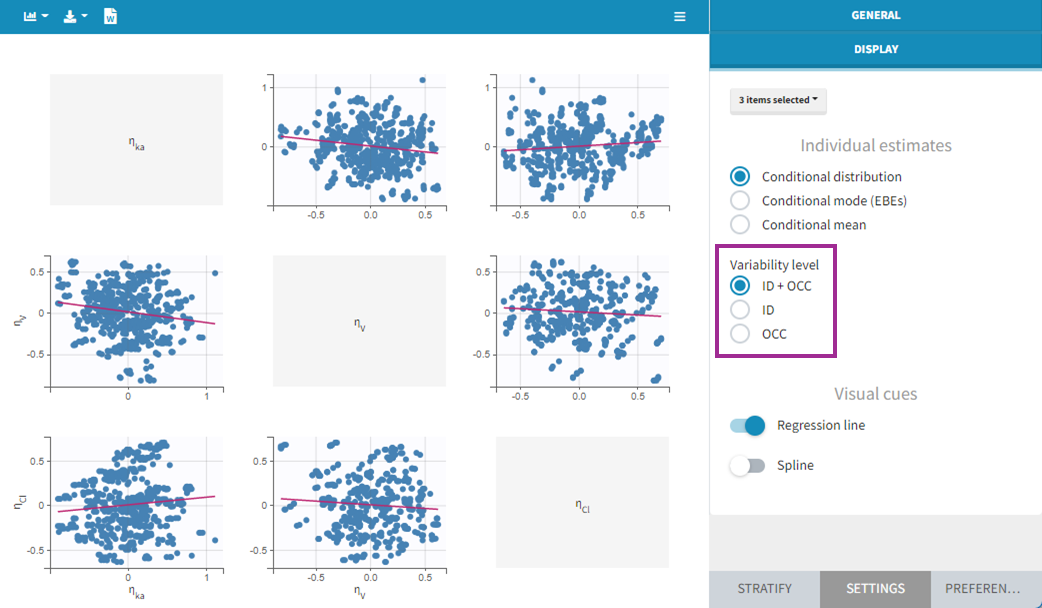Disable the Regression line toggle
1042x608 pixels.
[x=748, y=426]
